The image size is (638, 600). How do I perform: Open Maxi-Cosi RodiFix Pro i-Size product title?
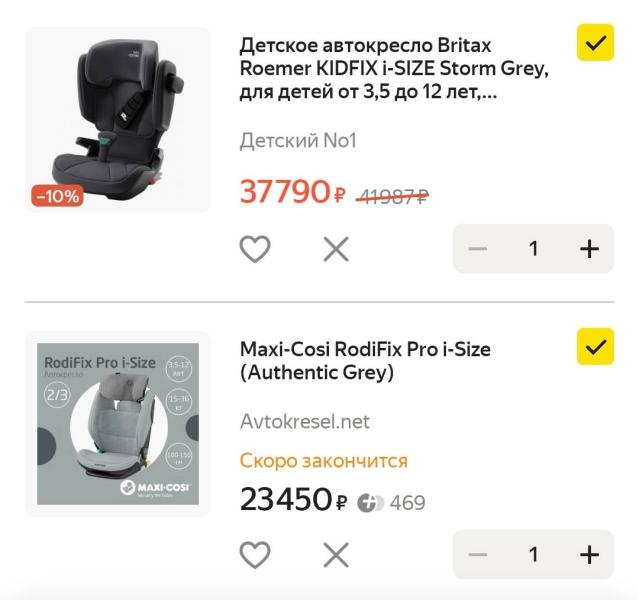[365, 361]
